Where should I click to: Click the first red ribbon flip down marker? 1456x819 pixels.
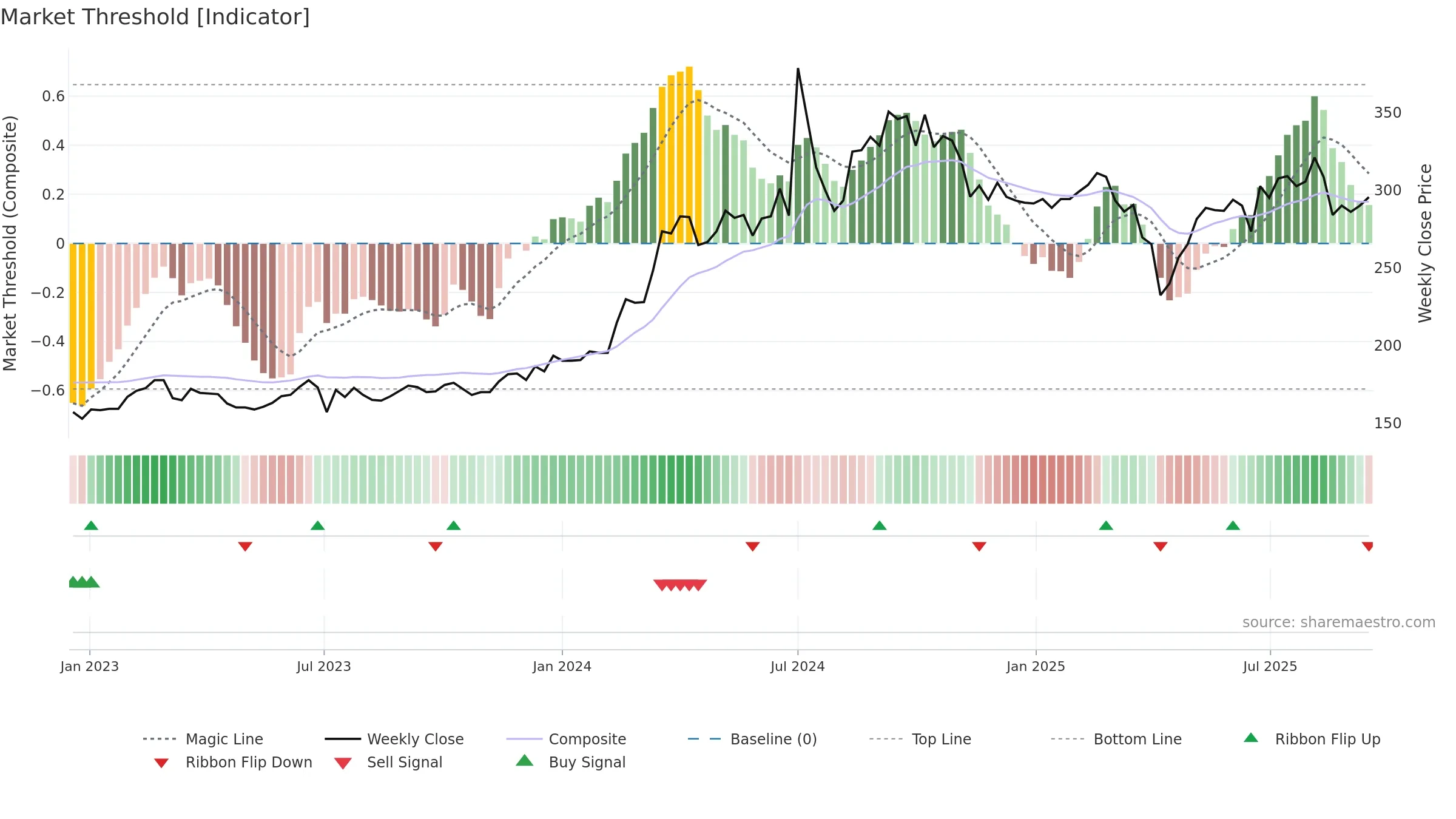pos(245,547)
